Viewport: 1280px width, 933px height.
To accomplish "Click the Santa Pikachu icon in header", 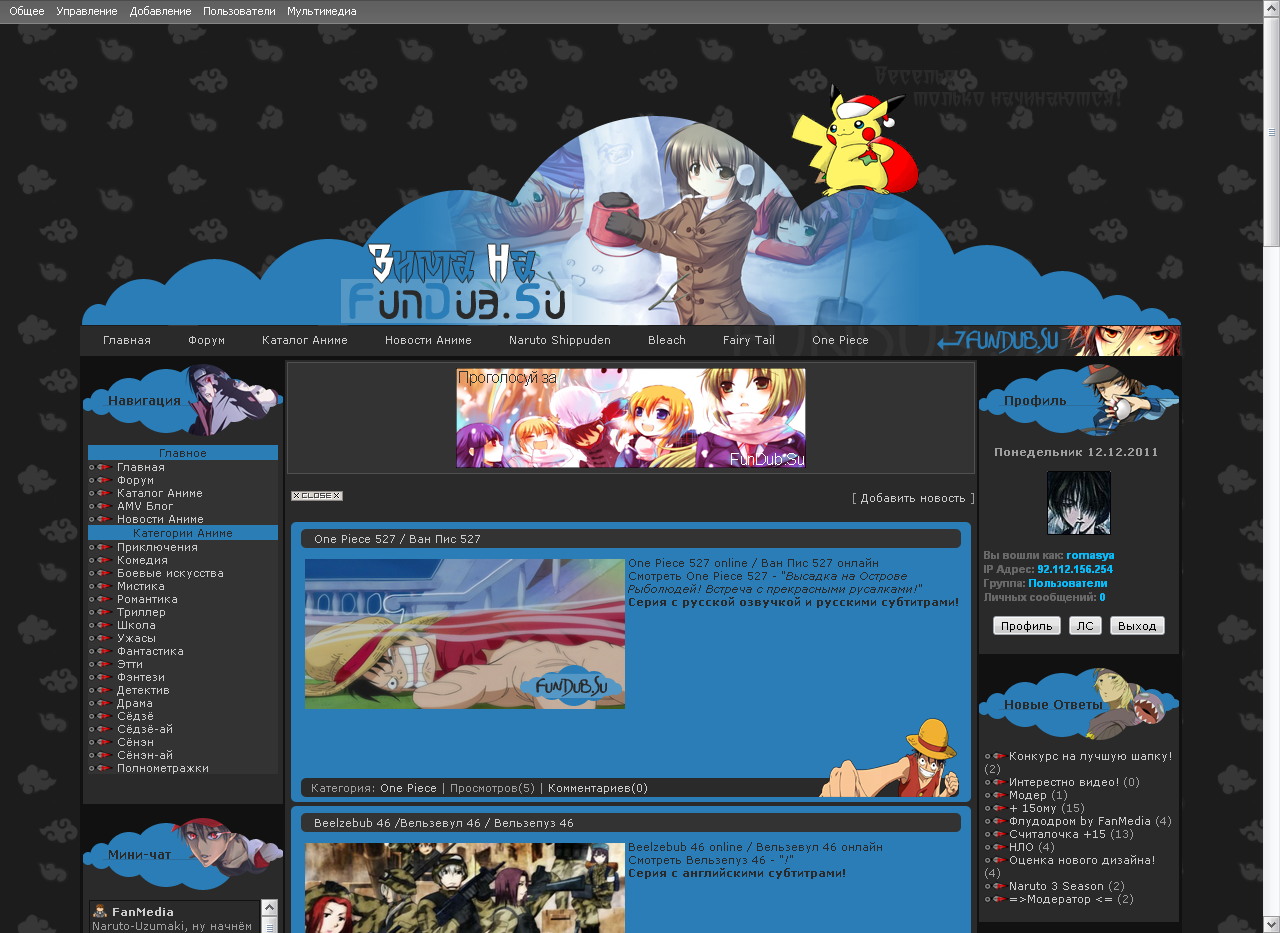I will coord(856,140).
